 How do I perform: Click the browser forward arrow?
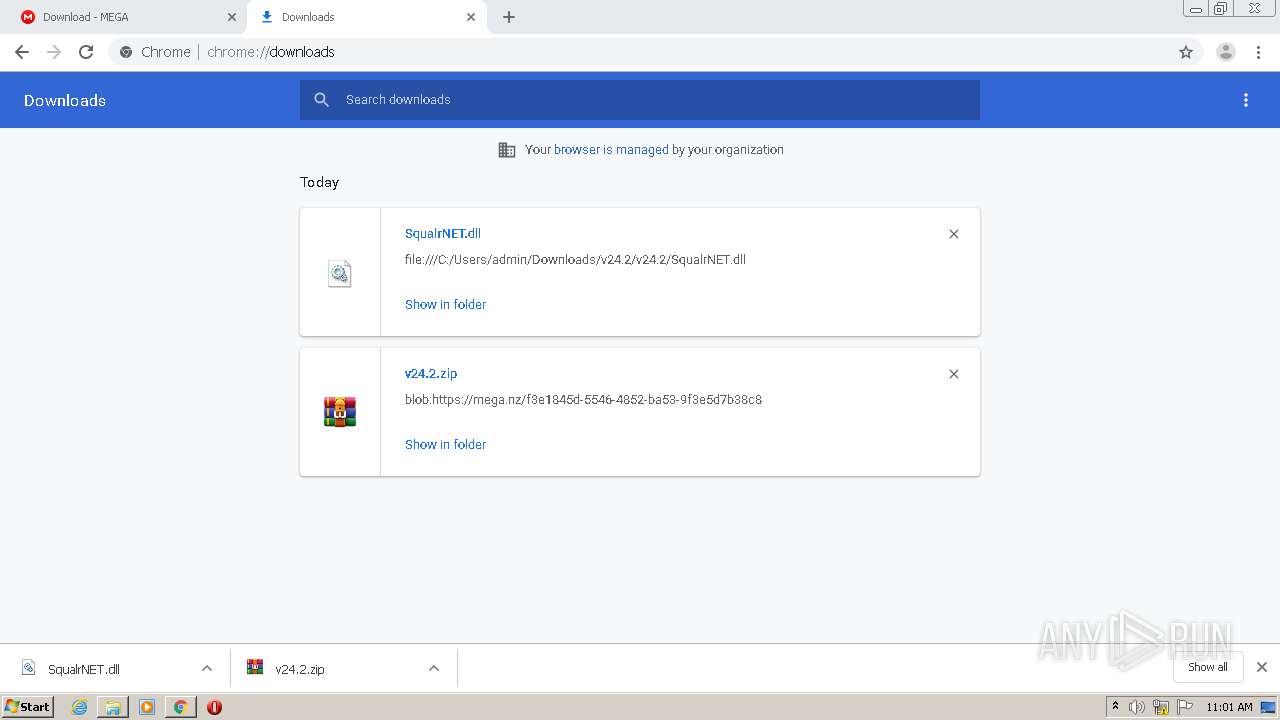[54, 52]
